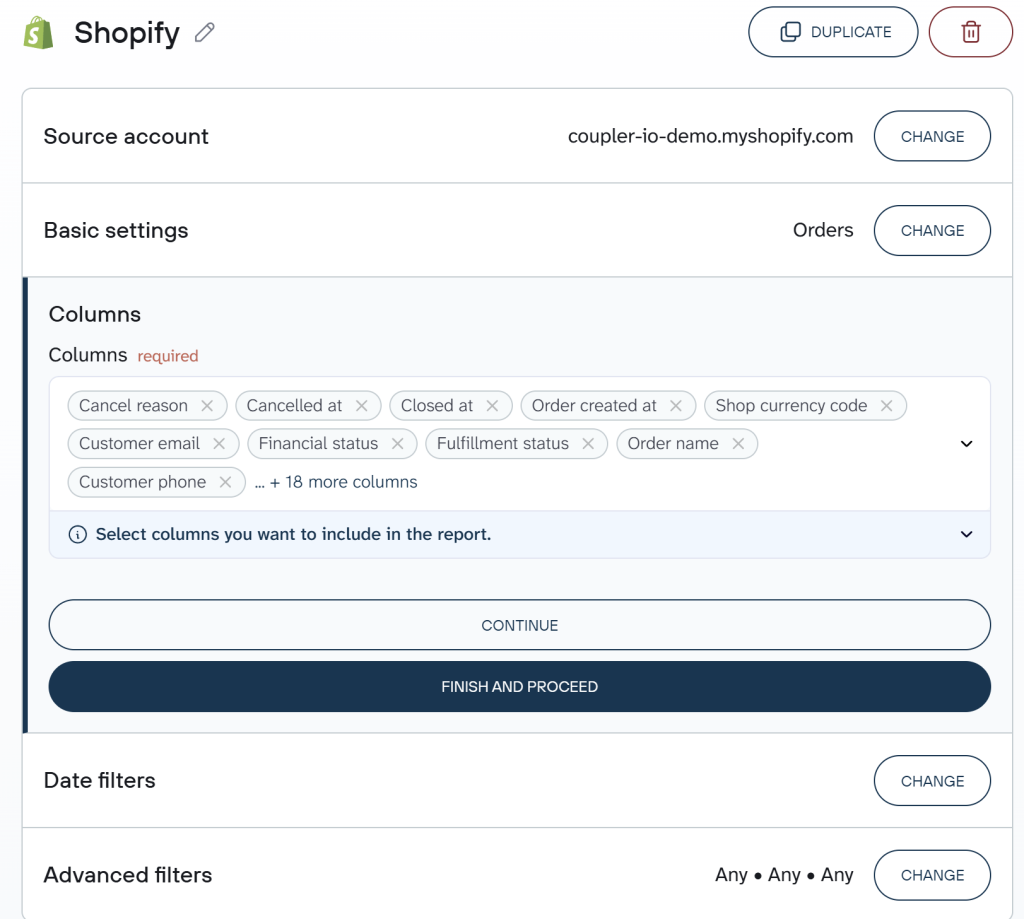Viewport: 1024px width, 919px height.
Task: Click the trash icon to delete this source
Action: 970,31
